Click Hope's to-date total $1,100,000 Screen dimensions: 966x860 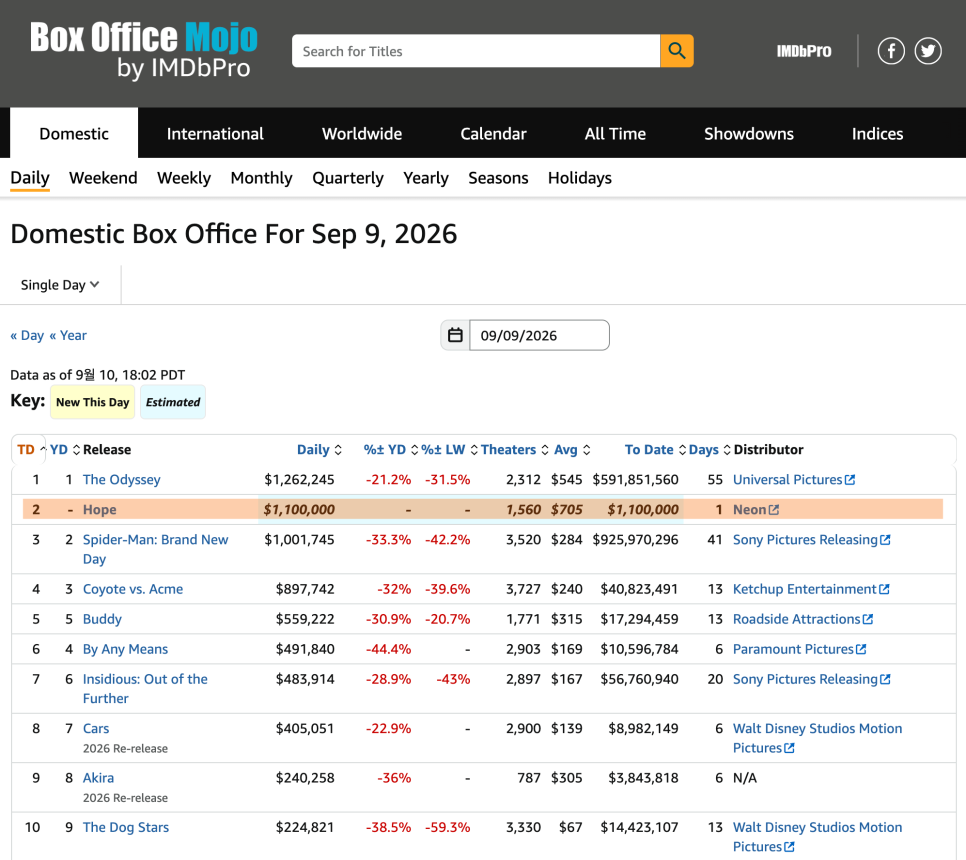click(643, 509)
